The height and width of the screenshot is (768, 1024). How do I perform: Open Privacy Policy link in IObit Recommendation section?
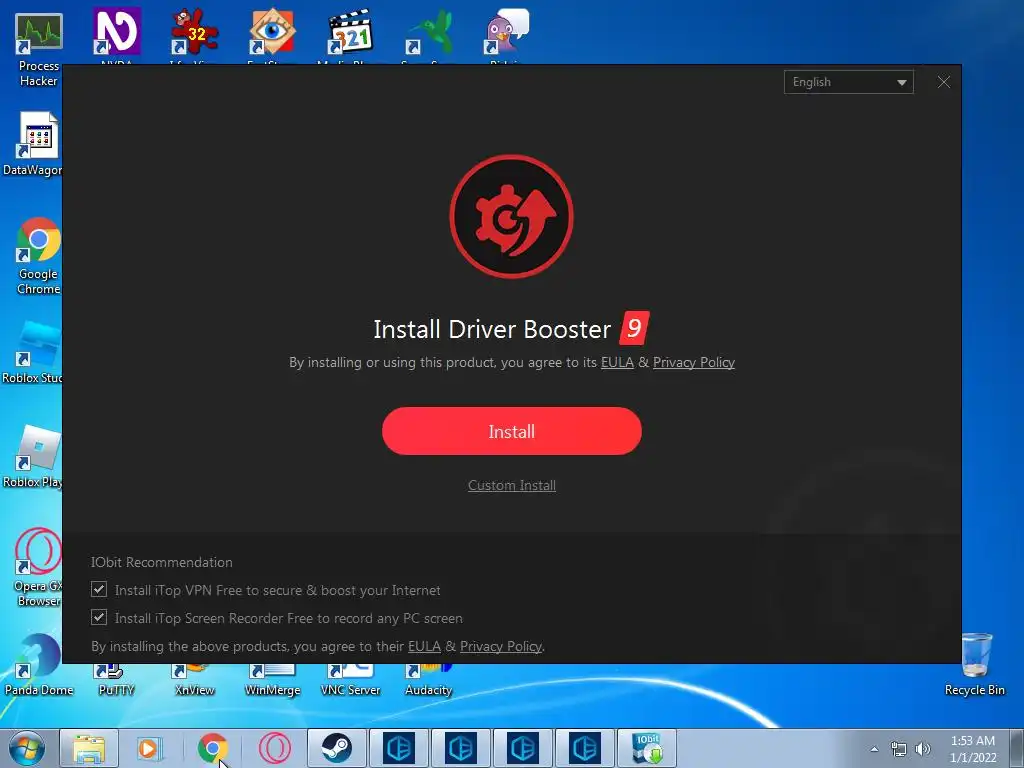pyautogui.click(x=501, y=647)
